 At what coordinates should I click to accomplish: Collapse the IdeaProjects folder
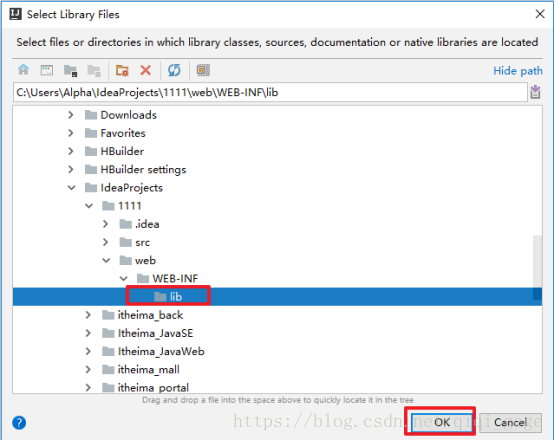tap(71, 188)
